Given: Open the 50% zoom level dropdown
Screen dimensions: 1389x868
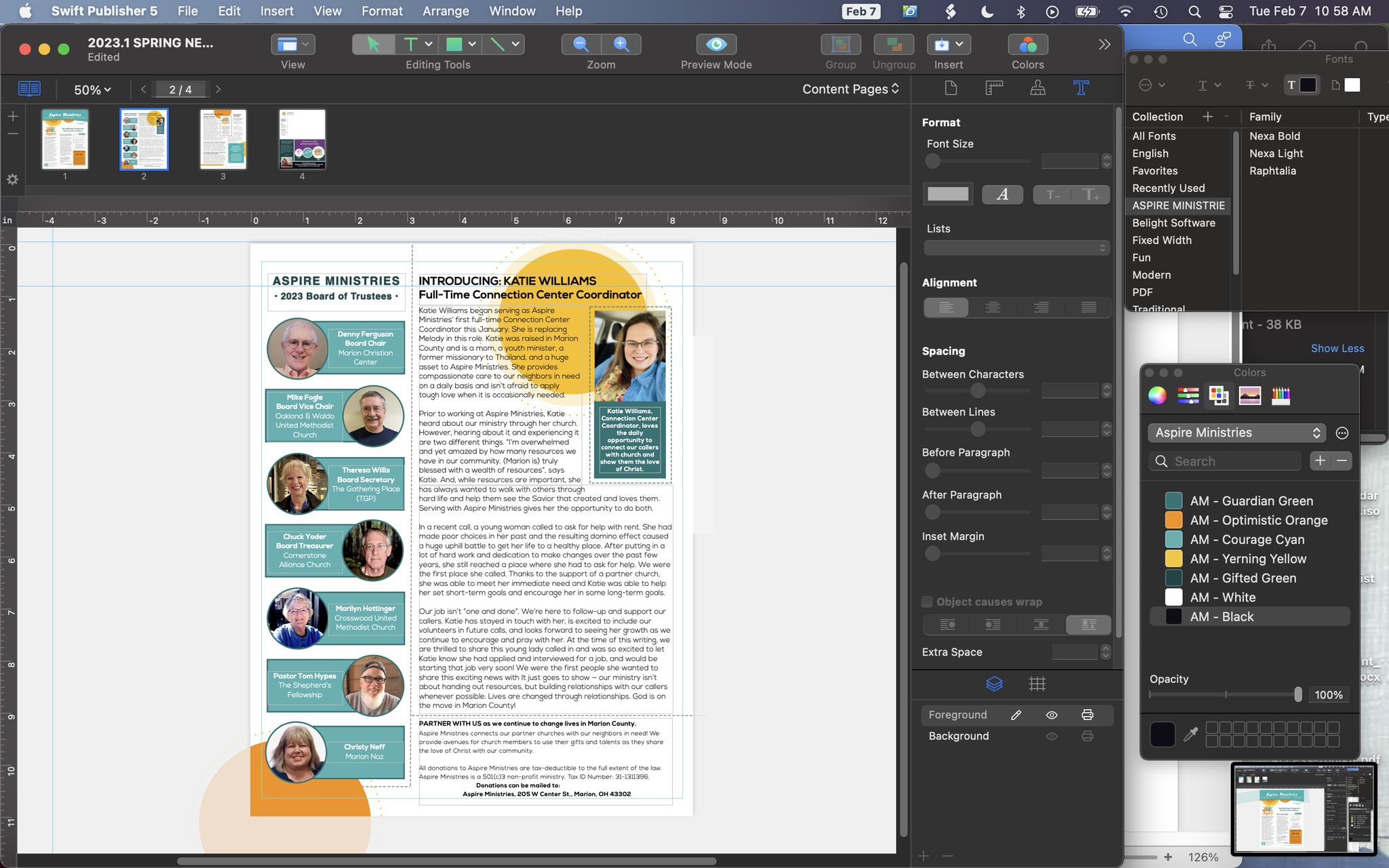Looking at the screenshot, I should [93, 90].
